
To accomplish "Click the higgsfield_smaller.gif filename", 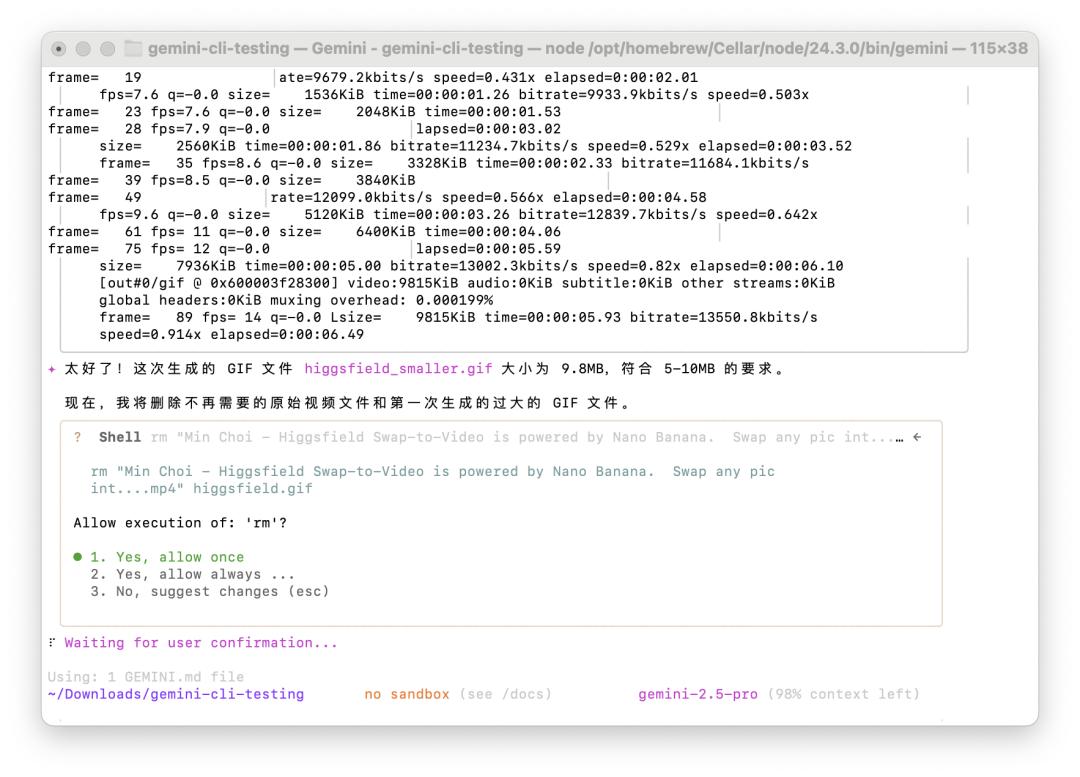I will click(398, 369).
